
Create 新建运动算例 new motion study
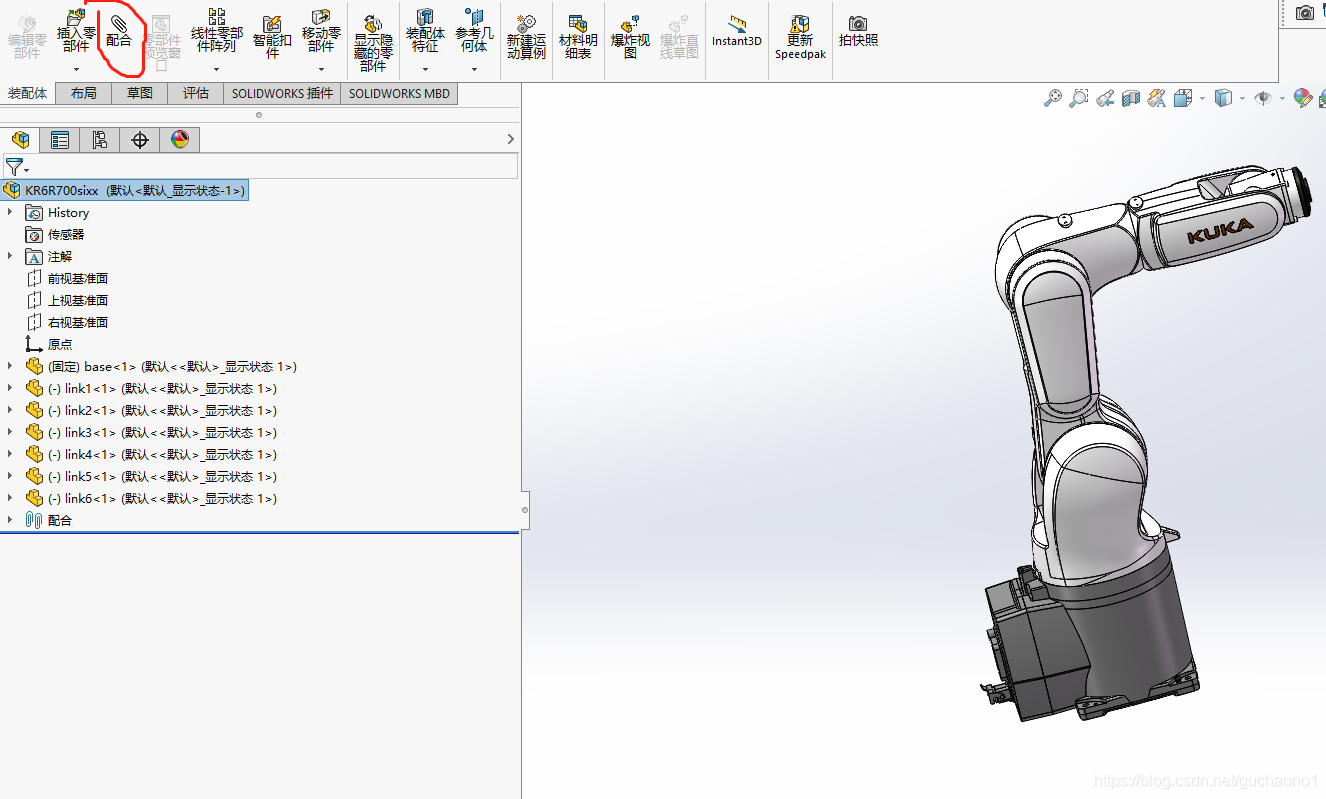526,38
